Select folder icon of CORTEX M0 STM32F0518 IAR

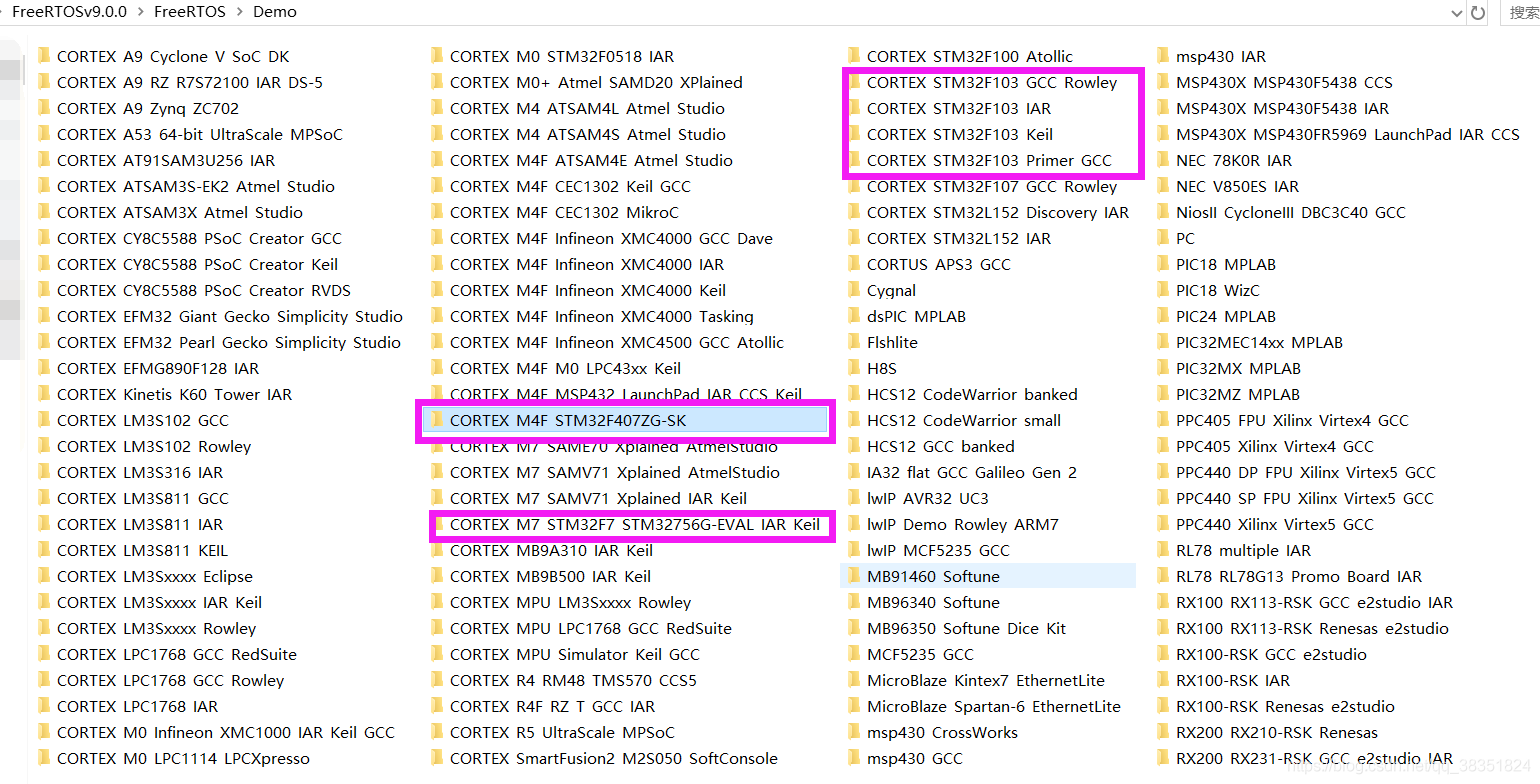(x=437, y=56)
